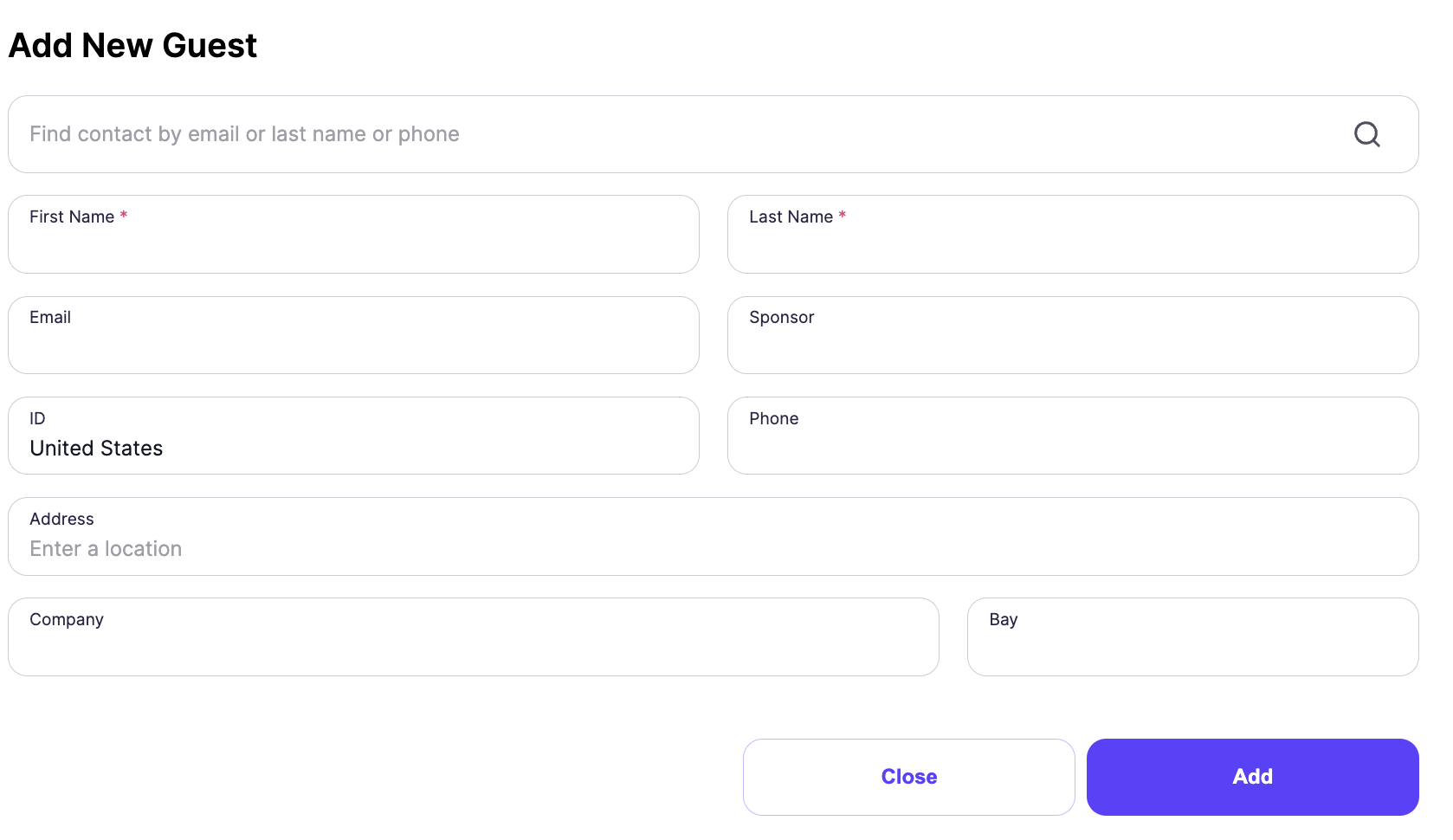Image resolution: width=1453 pixels, height=840 pixels.
Task: Click the search magnifier icon
Action: click(1366, 134)
